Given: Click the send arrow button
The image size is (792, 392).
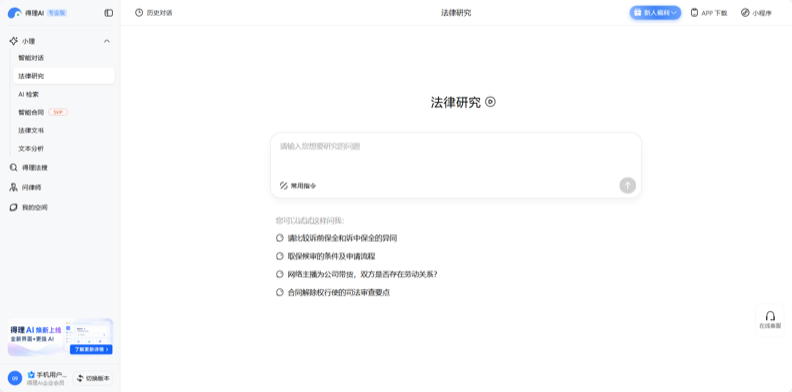Looking at the screenshot, I should tap(627, 185).
